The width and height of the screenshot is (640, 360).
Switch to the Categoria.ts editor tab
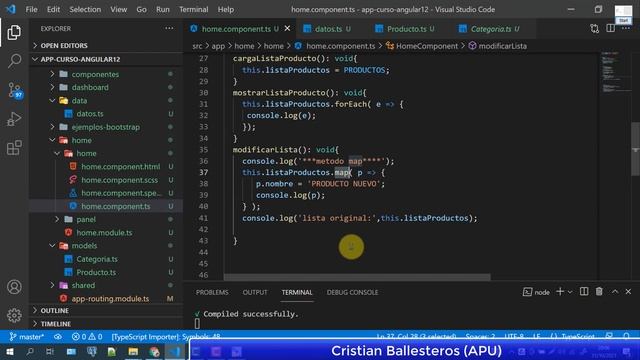(490, 29)
